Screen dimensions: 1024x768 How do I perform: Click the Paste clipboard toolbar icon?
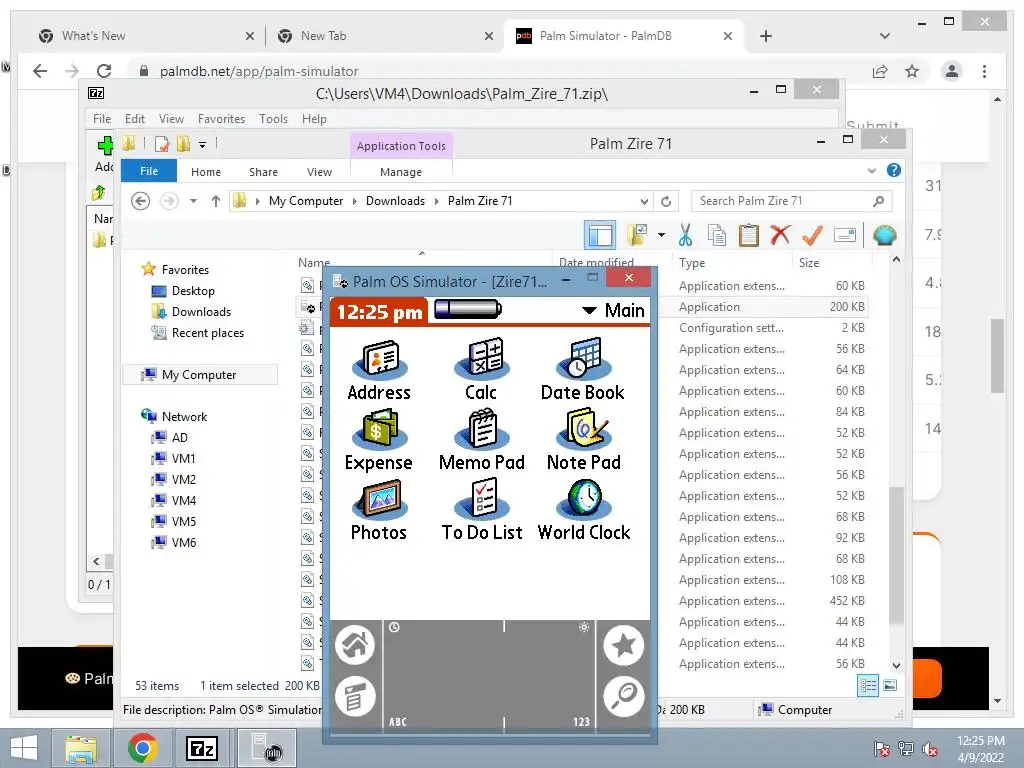coord(748,235)
